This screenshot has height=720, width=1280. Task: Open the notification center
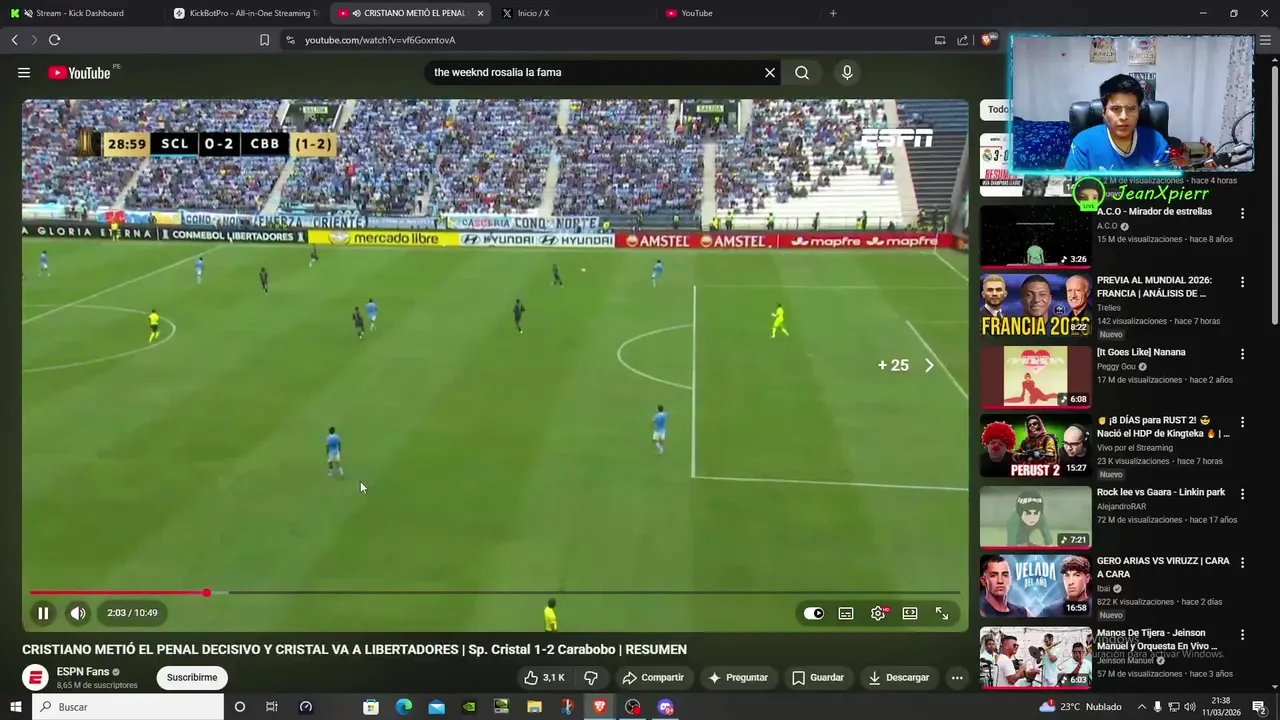coord(1260,707)
